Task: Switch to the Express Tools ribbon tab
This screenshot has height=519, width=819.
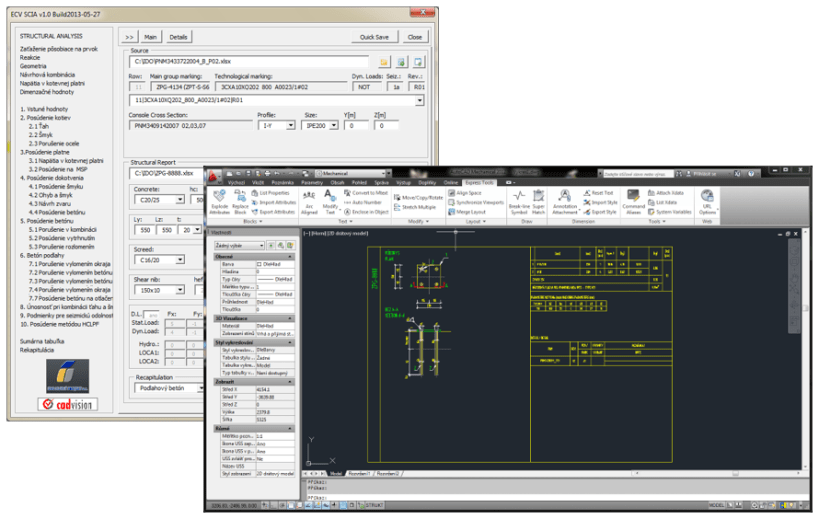Action: (x=481, y=183)
